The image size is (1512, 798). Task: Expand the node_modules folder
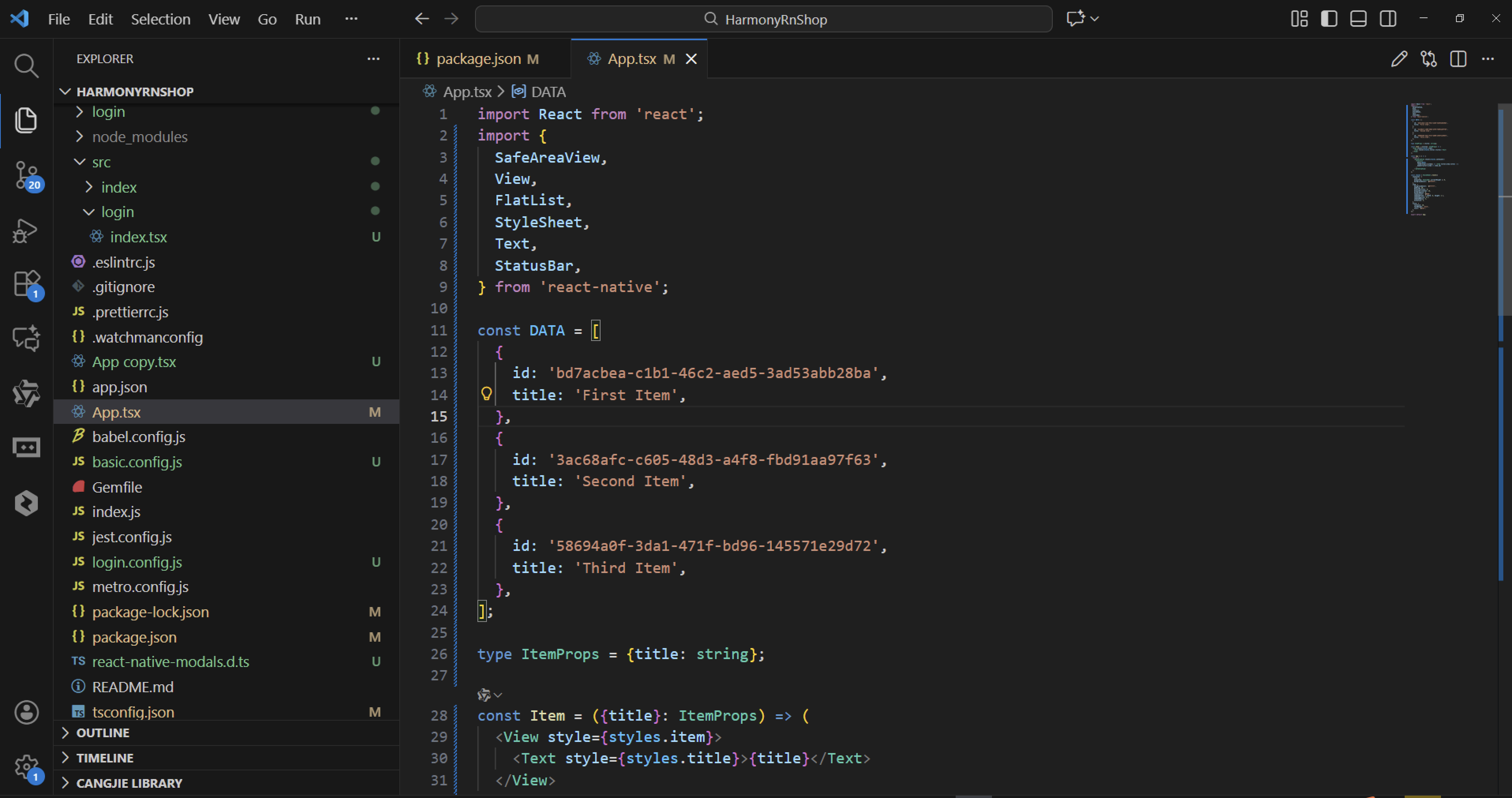coord(139,137)
